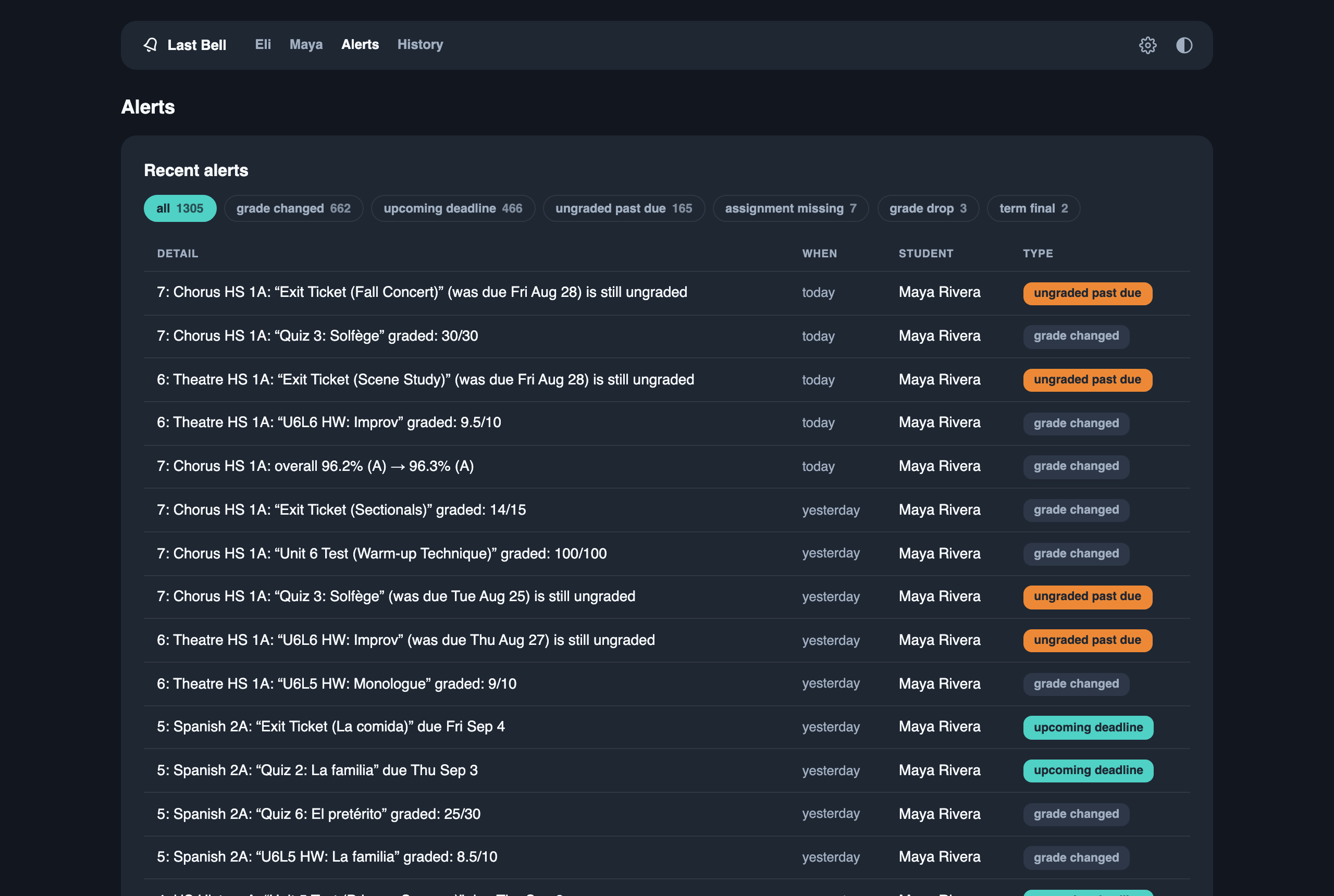The width and height of the screenshot is (1334, 896).
Task: Click 'yesterday' in the Sectionals row
Action: [831, 511]
